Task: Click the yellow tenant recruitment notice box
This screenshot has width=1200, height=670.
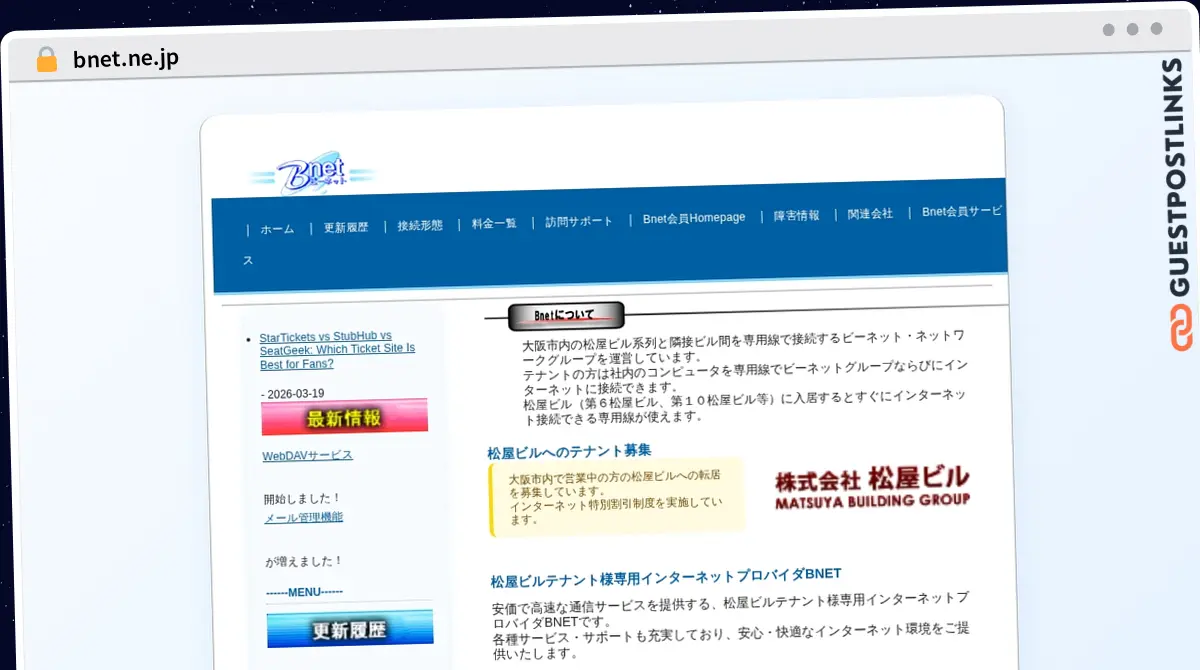Action: pyautogui.click(x=616, y=497)
